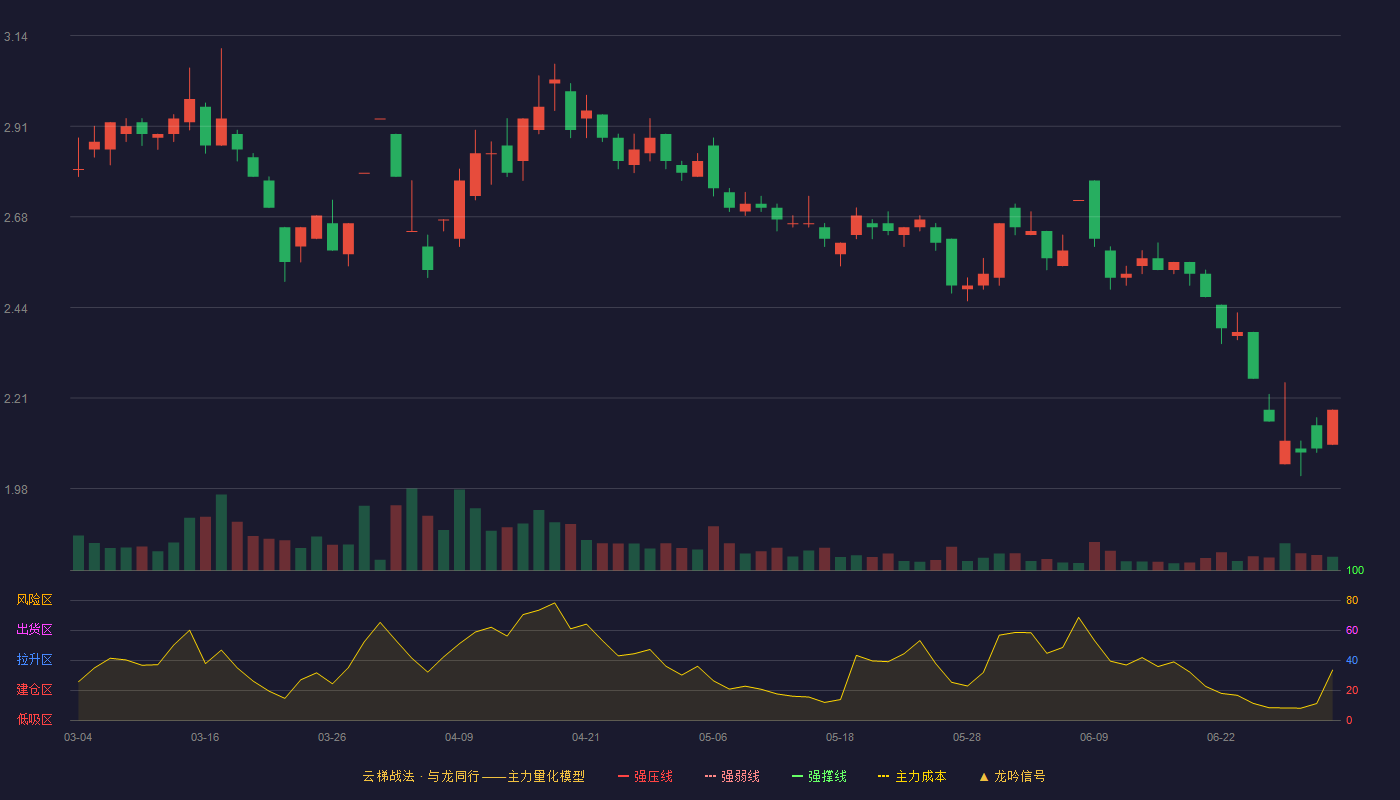The height and width of the screenshot is (800, 1400).
Task: Click the 低吸区 zone label
Action: click(x=34, y=720)
